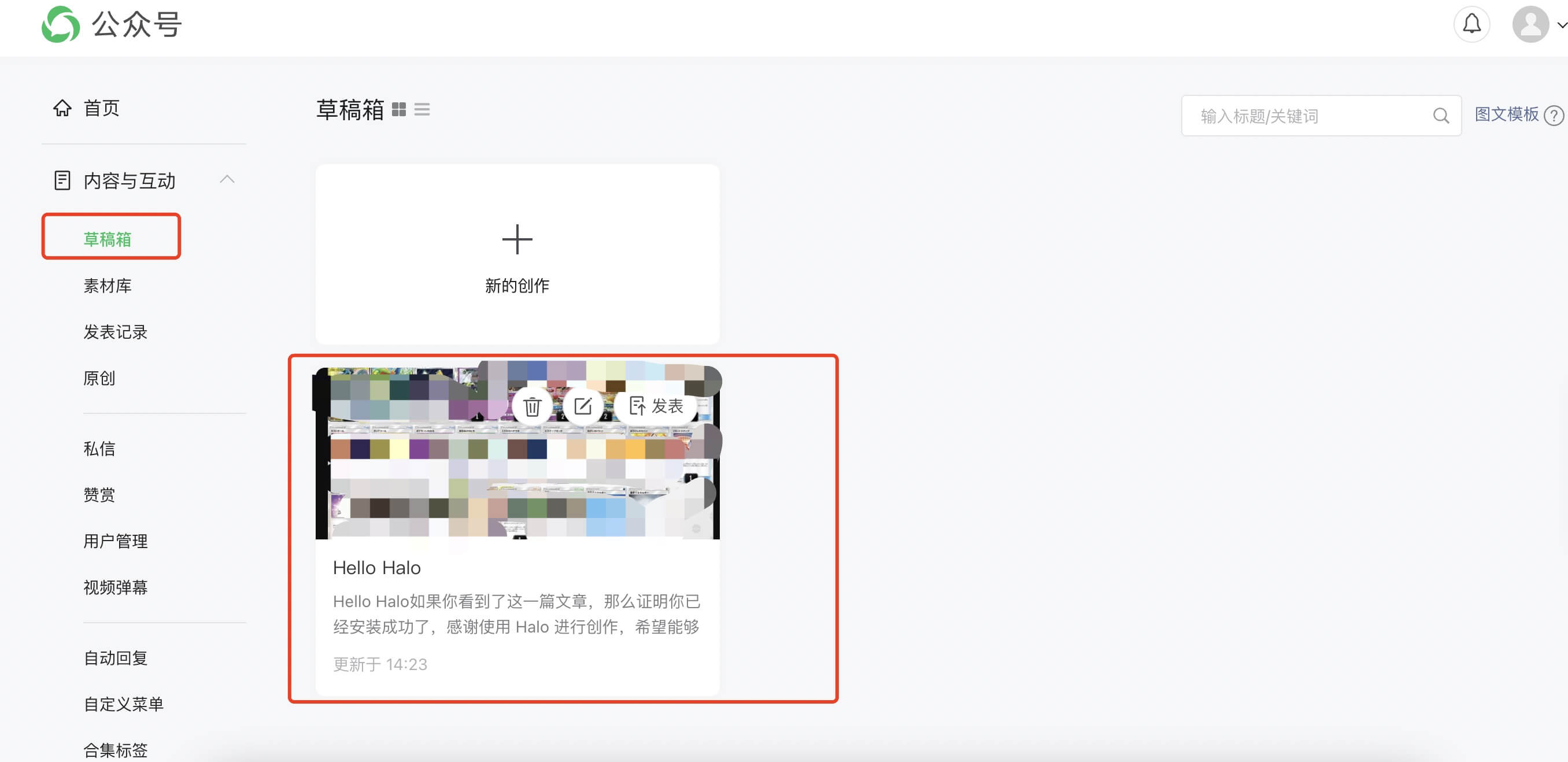Focus the 输入标题/关键词 search field
This screenshot has width=1568, height=762.
click(1321, 116)
